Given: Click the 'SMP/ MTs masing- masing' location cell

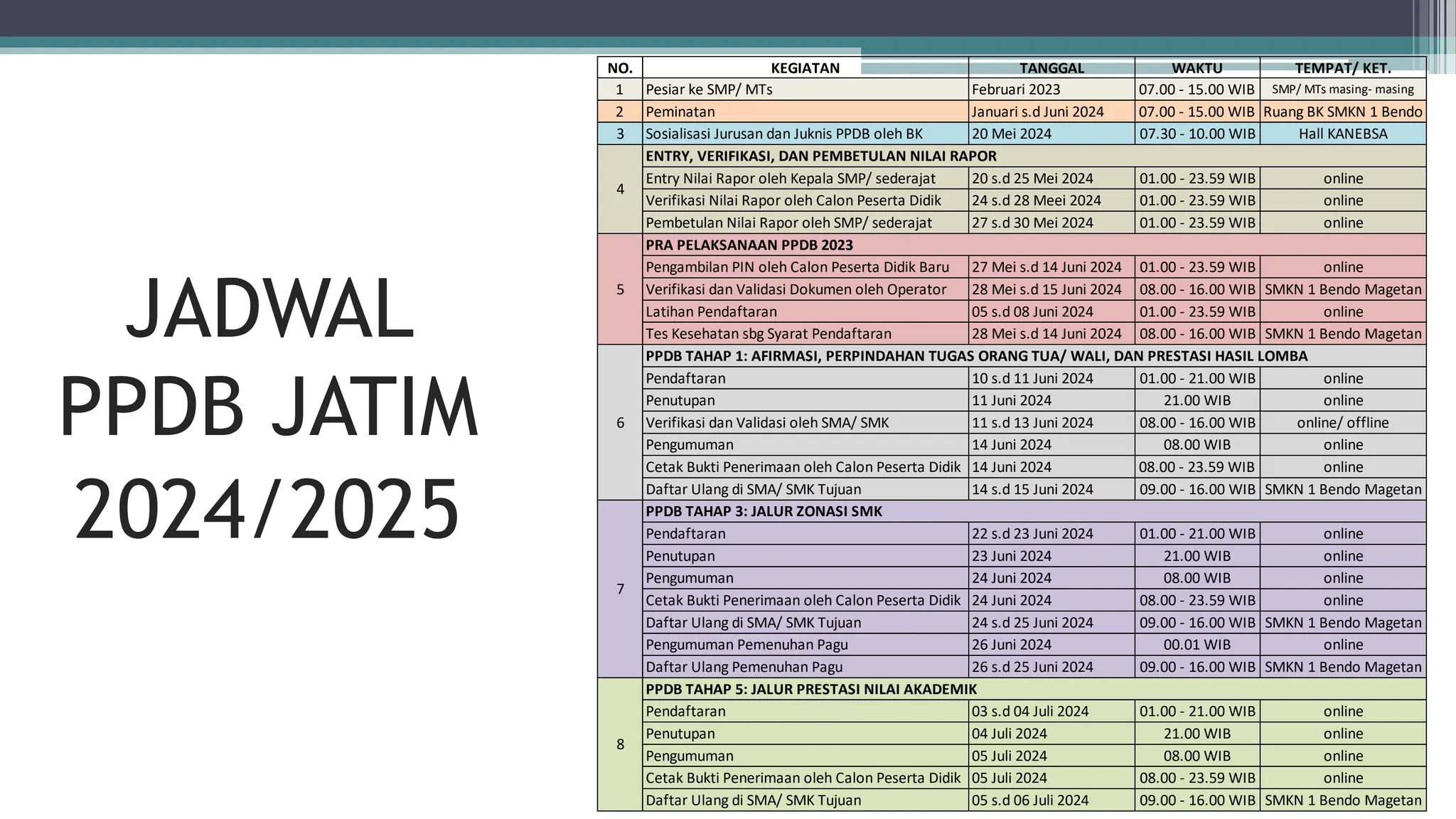Looking at the screenshot, I should tap(1343, 90).
